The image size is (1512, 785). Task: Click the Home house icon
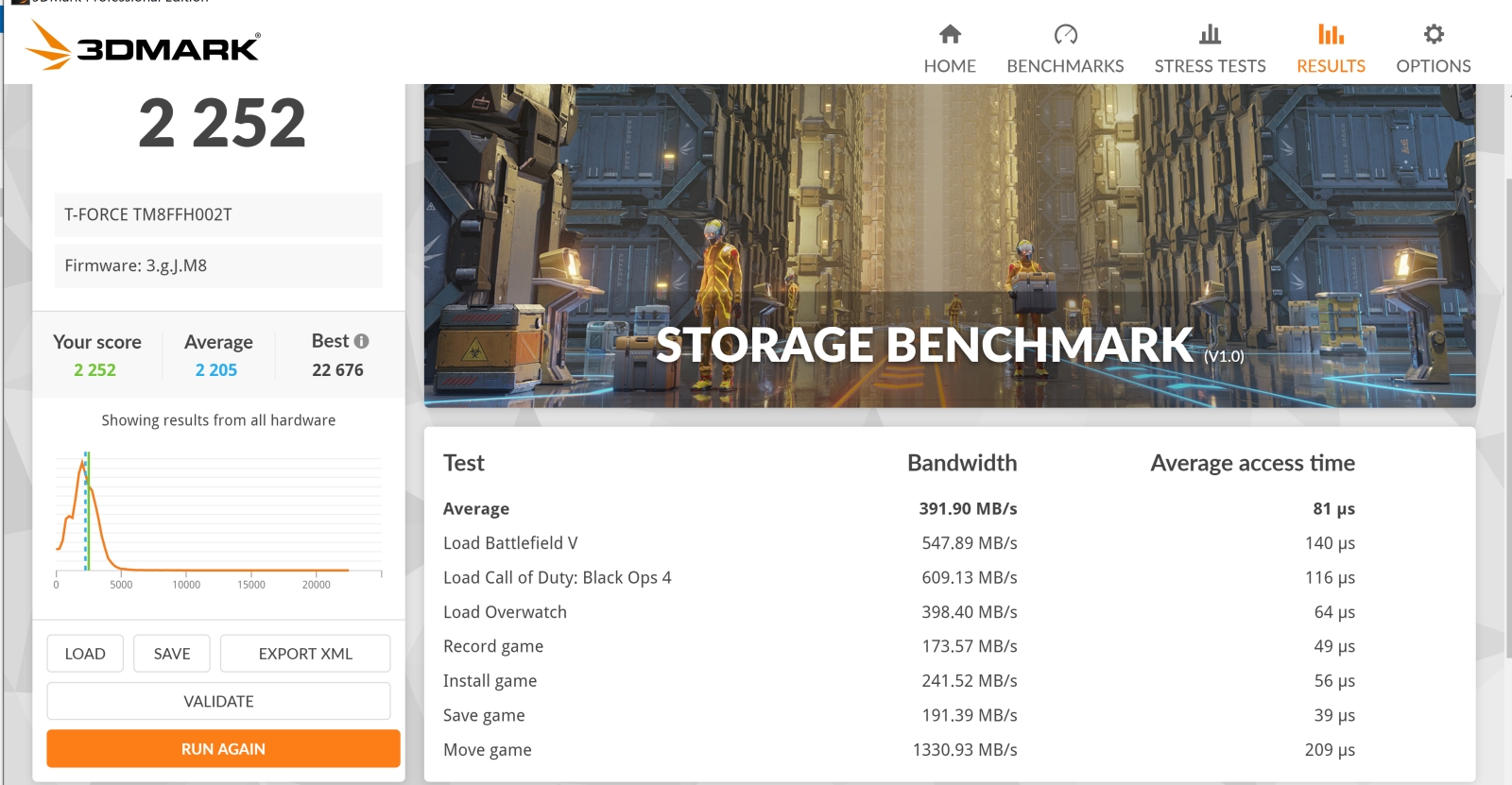tap(950, 35)
